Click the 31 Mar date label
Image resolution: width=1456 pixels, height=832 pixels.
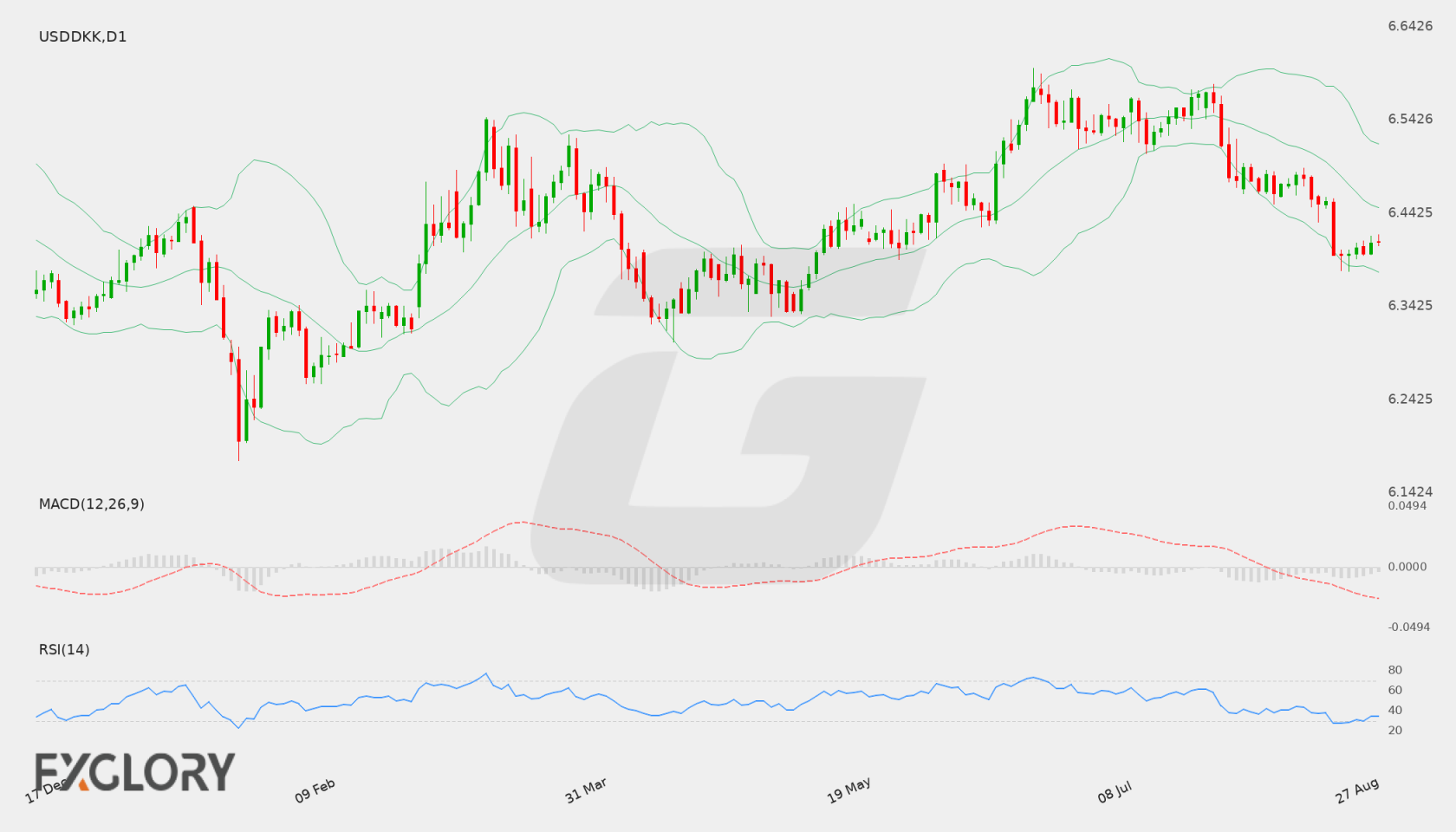[x=586, y=790]
